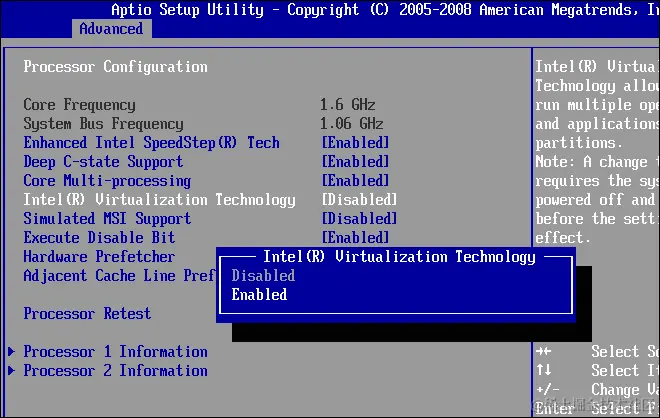Change the Simulated MSI Support [Disabled] value

coord(359,218)
